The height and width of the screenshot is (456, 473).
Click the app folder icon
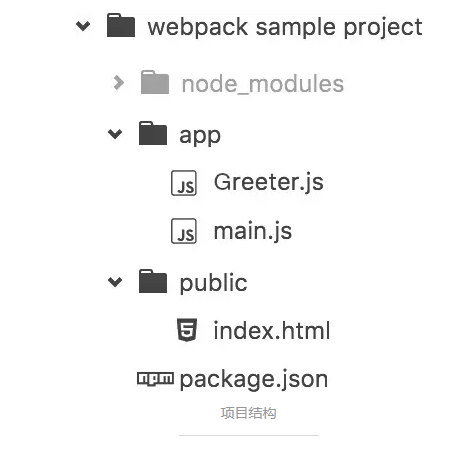pyautogui.click(x=153, y=133)
